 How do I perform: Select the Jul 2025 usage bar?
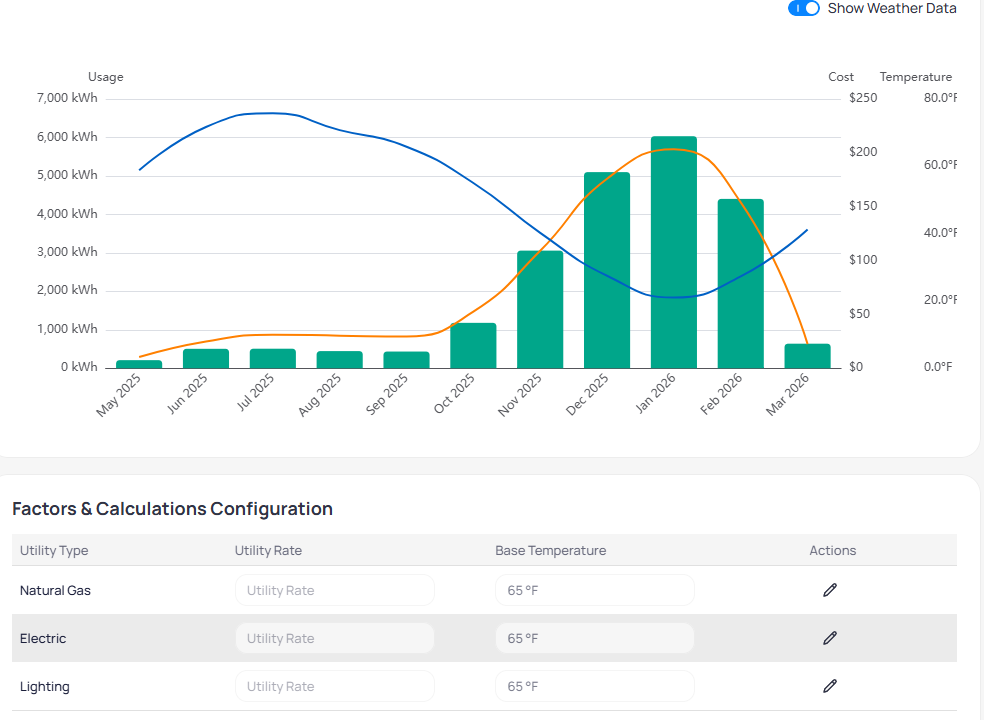(272, 358)
